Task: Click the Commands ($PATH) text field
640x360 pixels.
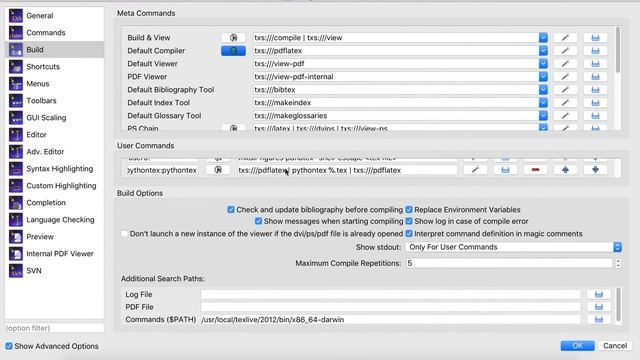Action: 391,320
